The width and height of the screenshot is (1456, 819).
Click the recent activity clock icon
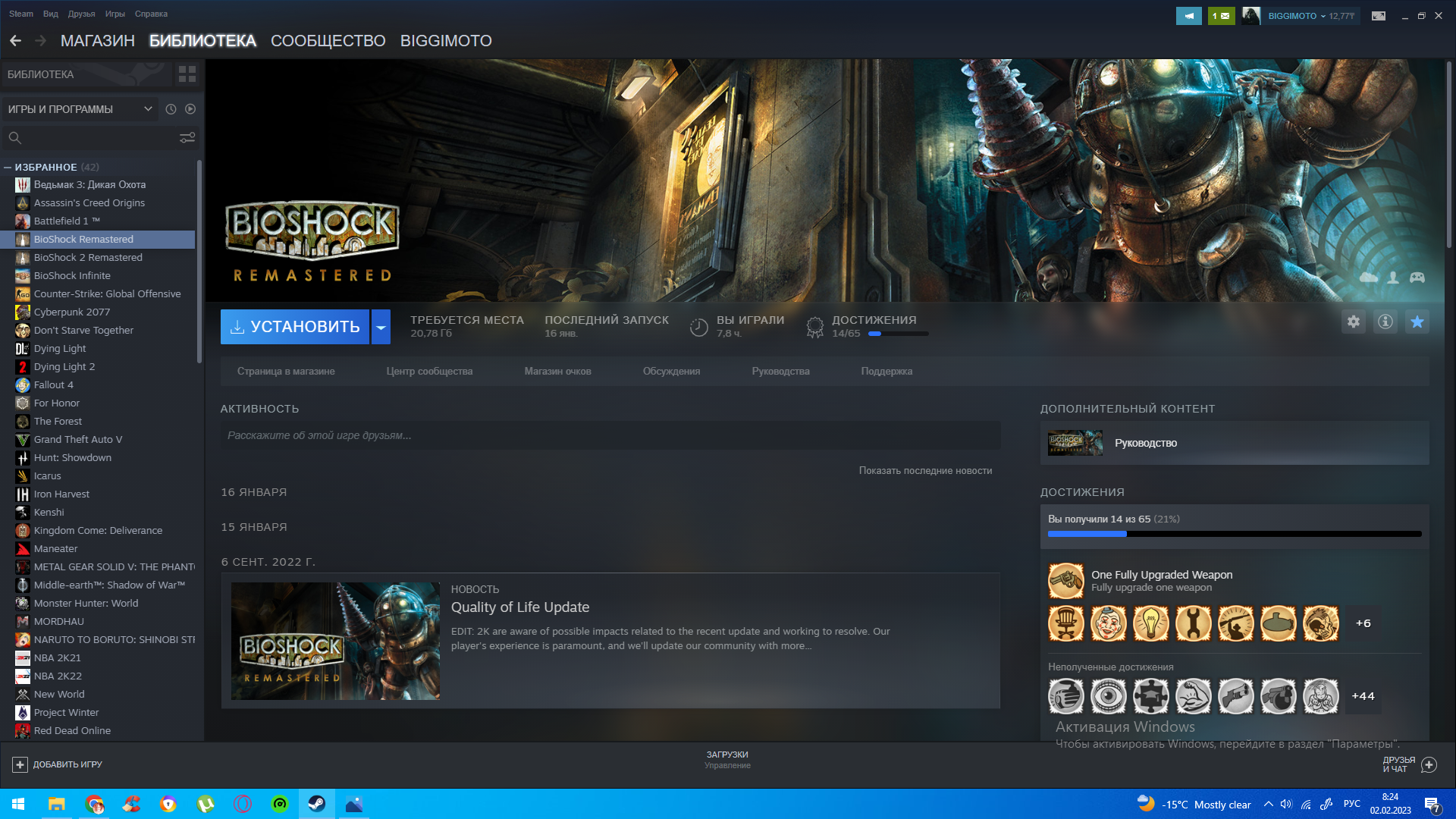tap(171, 109)
